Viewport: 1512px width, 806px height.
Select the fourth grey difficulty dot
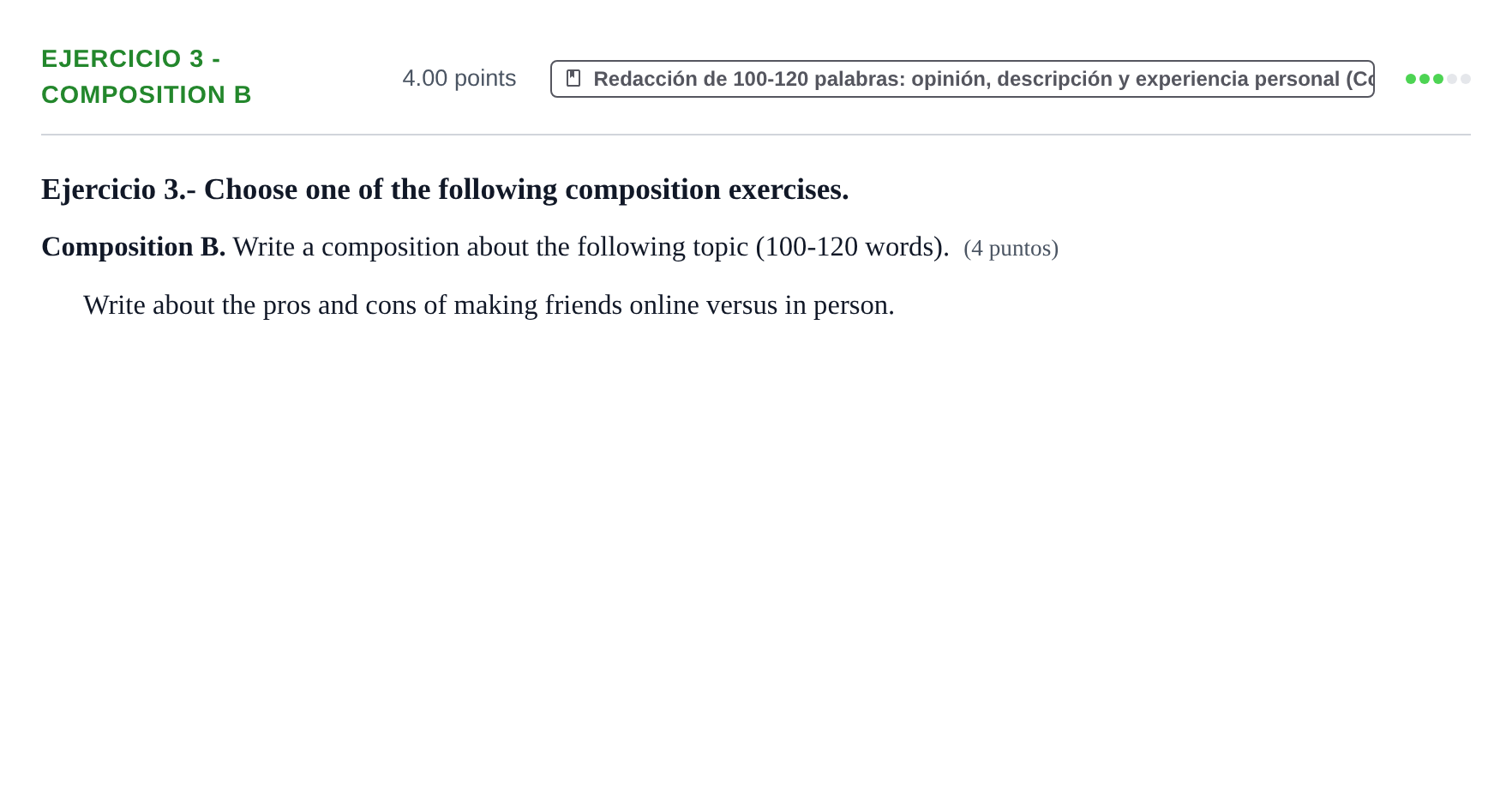point(1452,79)
